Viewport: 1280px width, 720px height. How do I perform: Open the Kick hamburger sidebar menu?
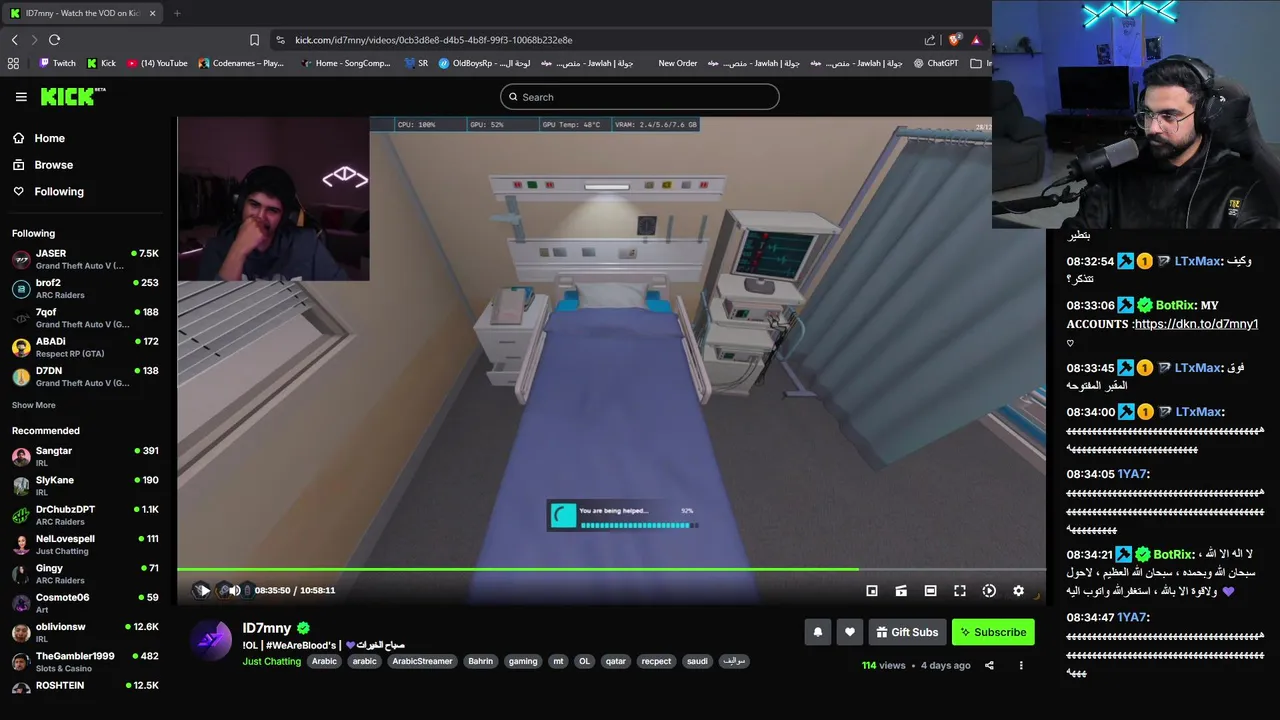click(21, 97)
